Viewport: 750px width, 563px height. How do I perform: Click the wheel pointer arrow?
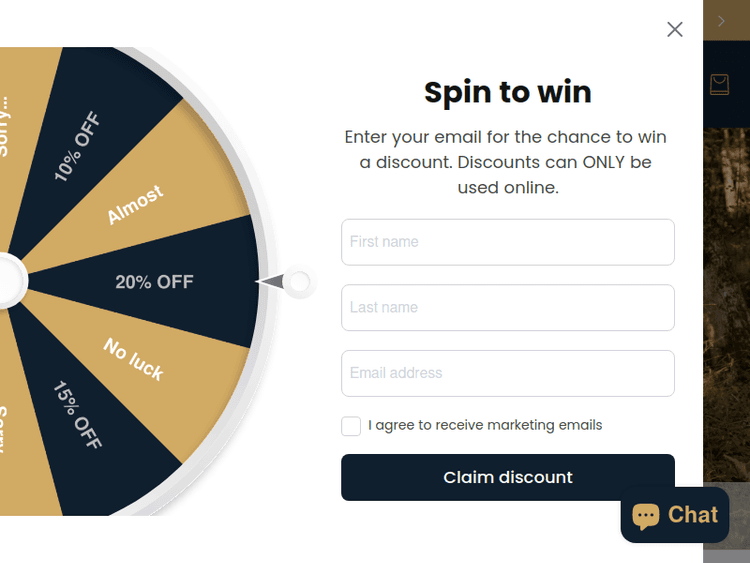(273, 283)
